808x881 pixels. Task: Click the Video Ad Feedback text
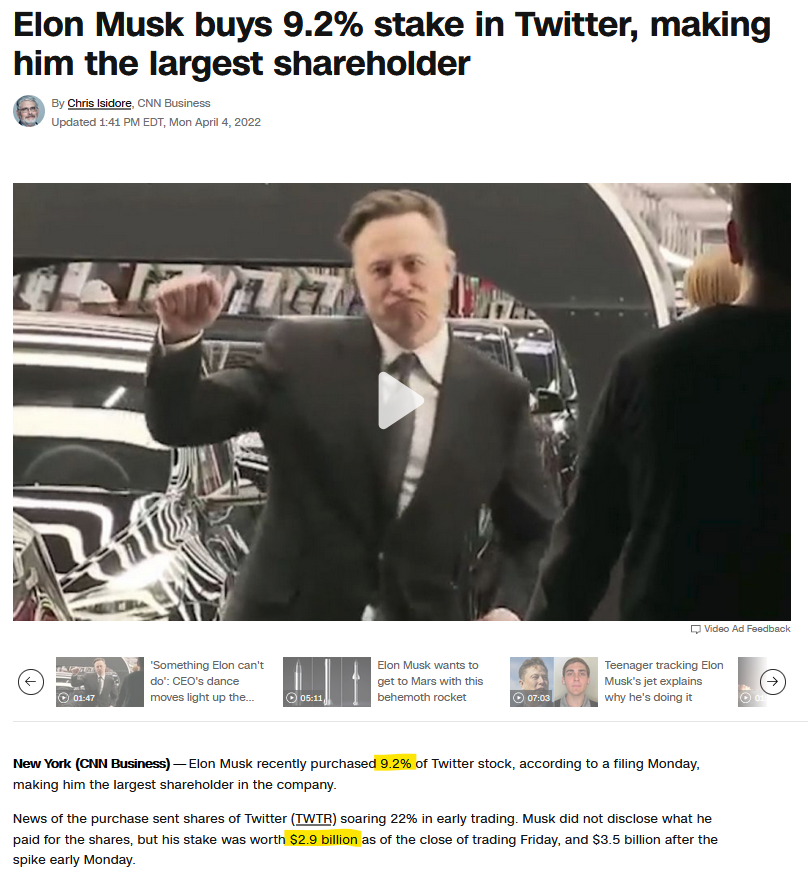point(747,629)
